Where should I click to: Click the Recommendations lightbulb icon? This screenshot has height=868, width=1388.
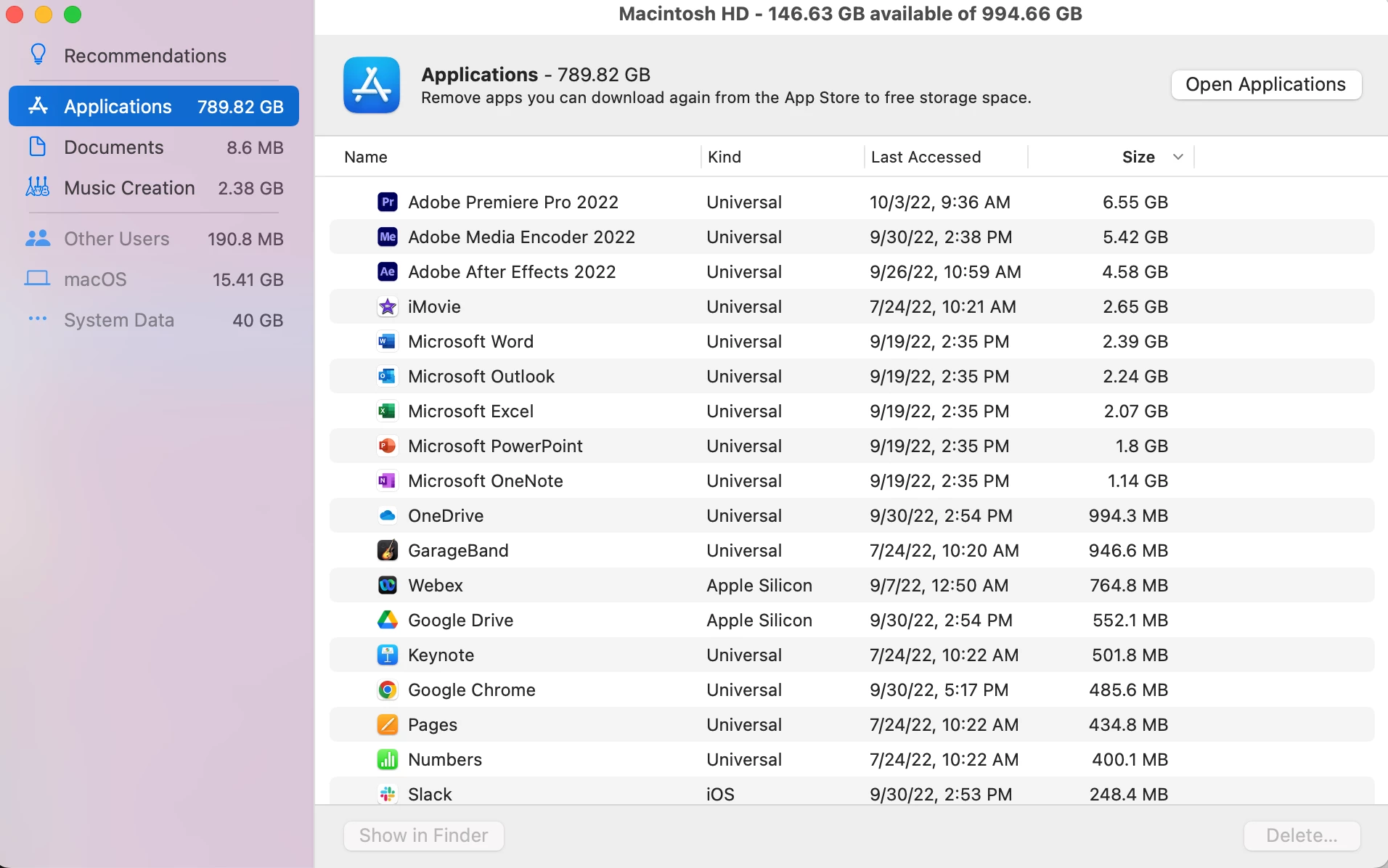point(38,54)
